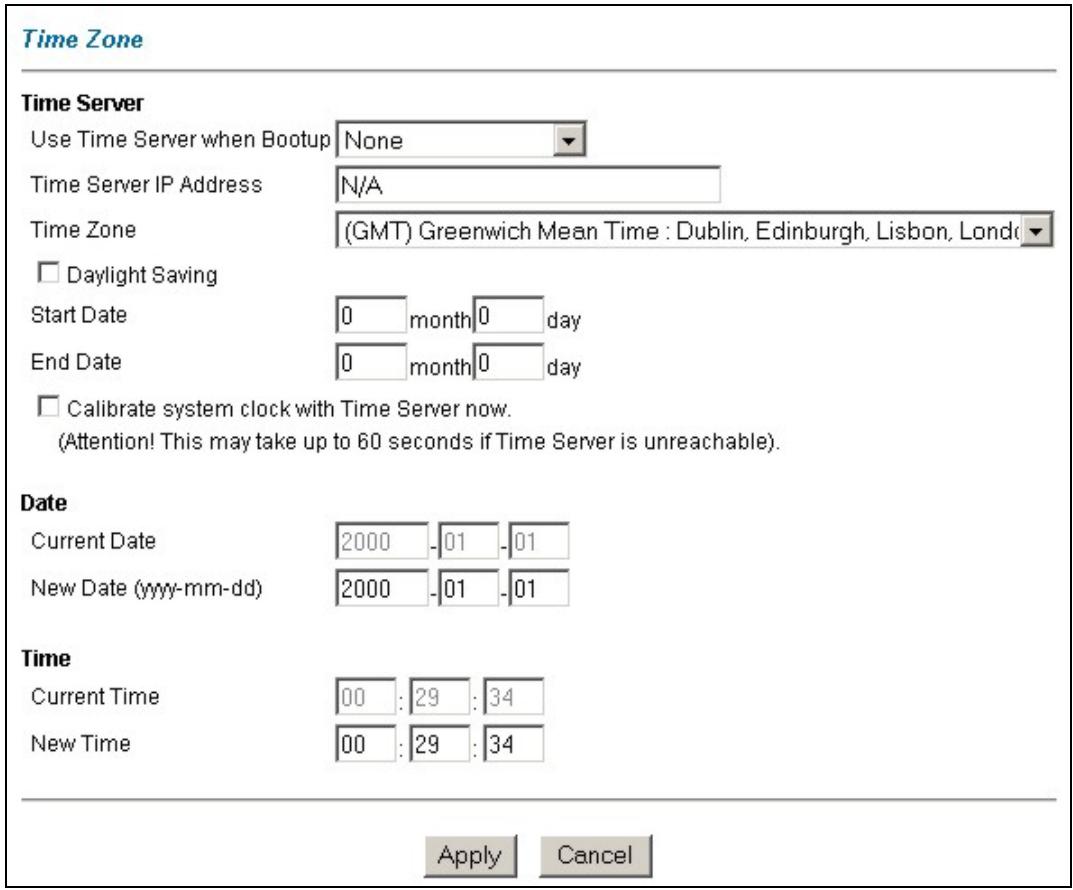
Task: Click the New Date (yyyy-mm-dd) label
Action: [x=146, y=588]
